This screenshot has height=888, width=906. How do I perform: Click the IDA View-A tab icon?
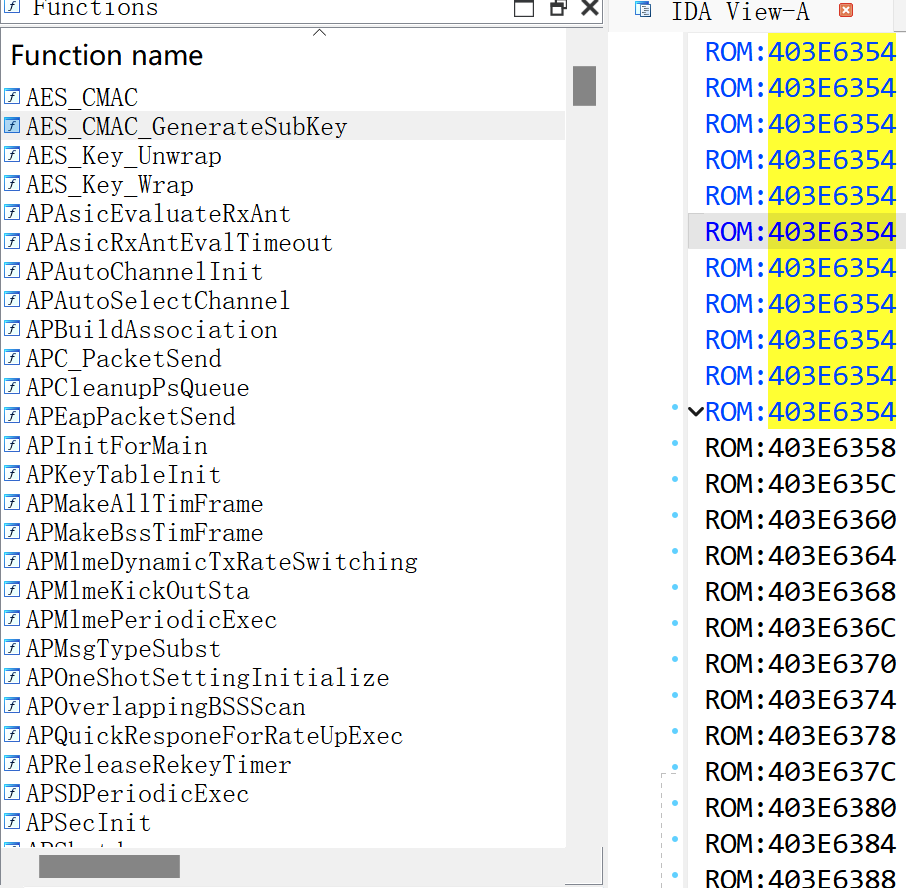point(644,11)
